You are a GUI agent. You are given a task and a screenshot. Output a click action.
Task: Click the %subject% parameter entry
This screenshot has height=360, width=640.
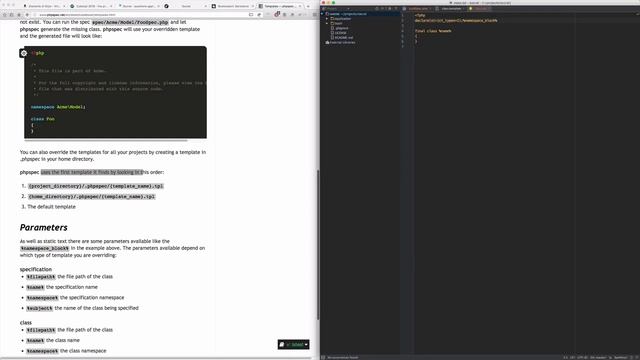point(40,308)
